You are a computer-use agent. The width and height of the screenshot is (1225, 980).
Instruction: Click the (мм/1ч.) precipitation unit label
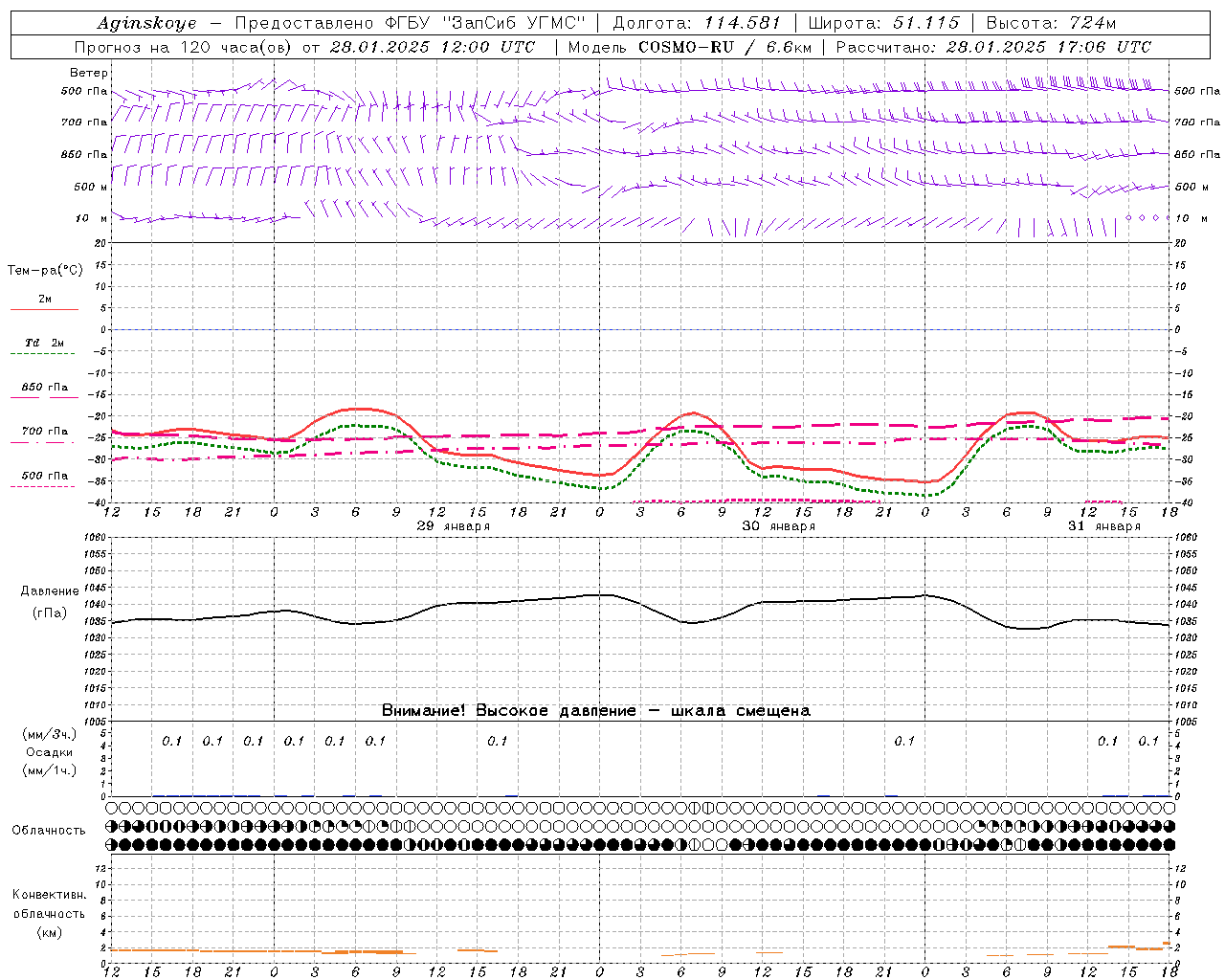pos(50,770)
